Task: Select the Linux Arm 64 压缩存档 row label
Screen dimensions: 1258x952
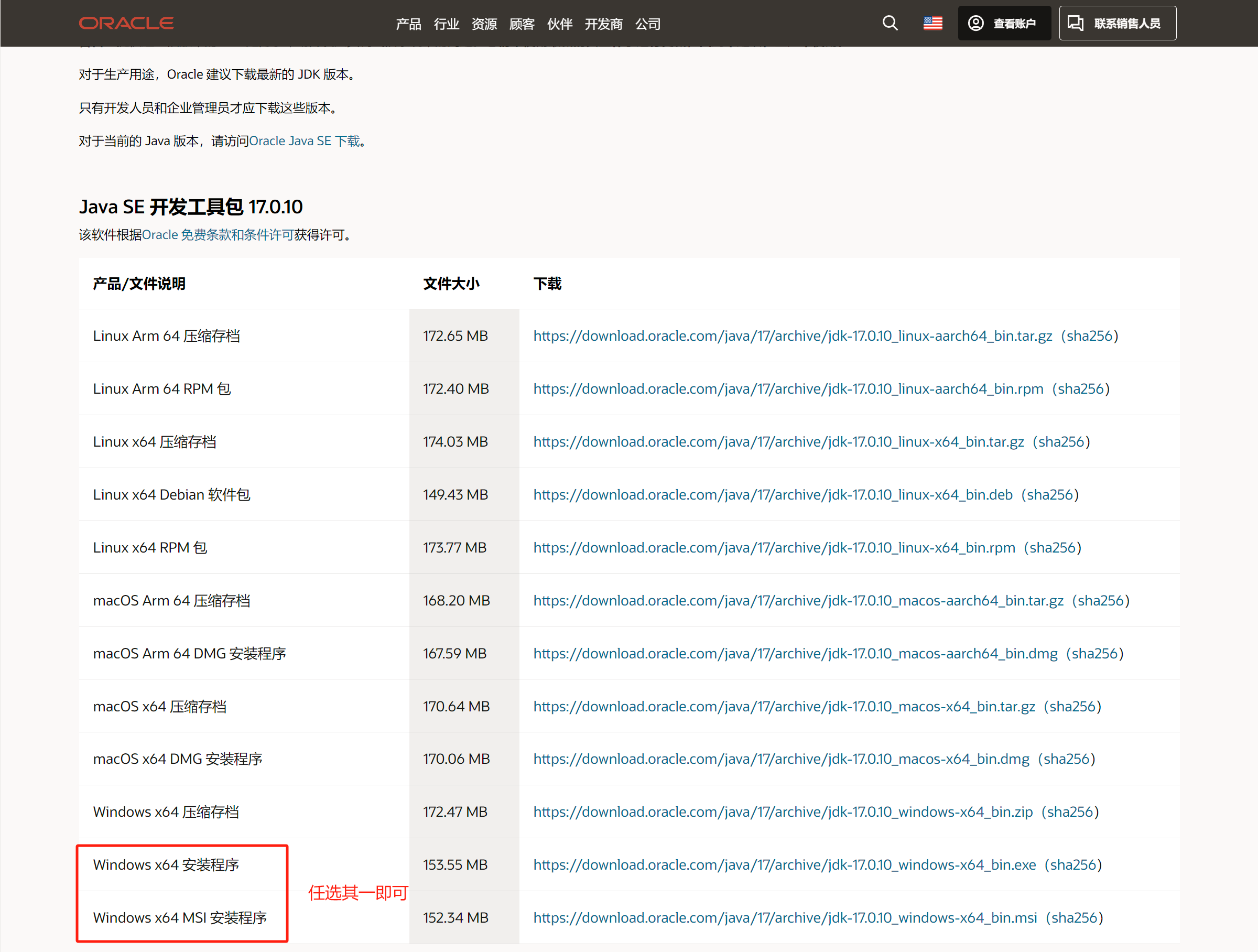Action: tap(167, 336)
